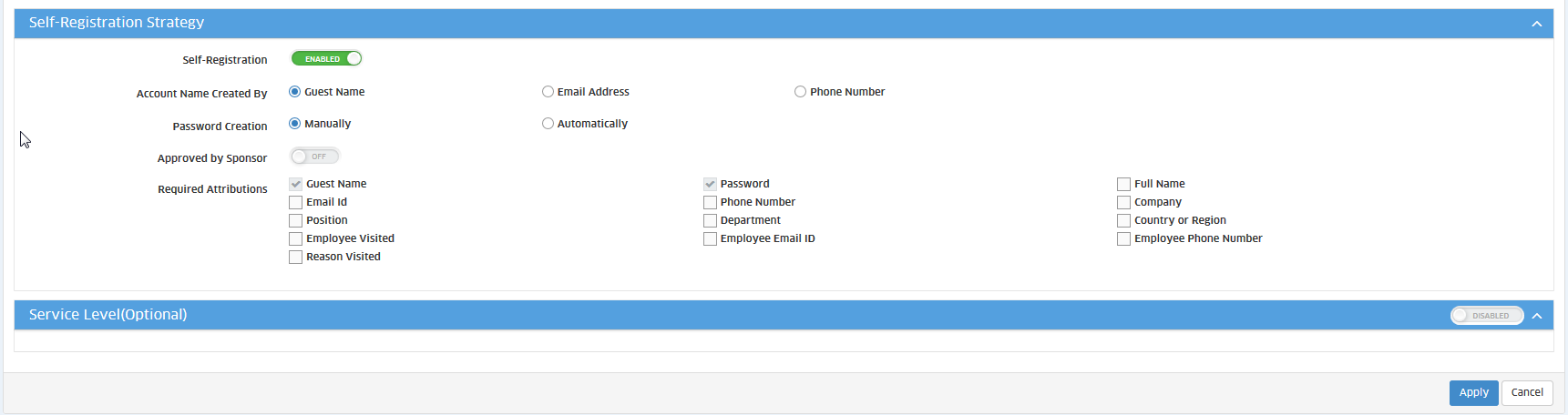Check the Position attribute checkbox
Screen dimensions: 1568x415
click(x=295, y=220)
